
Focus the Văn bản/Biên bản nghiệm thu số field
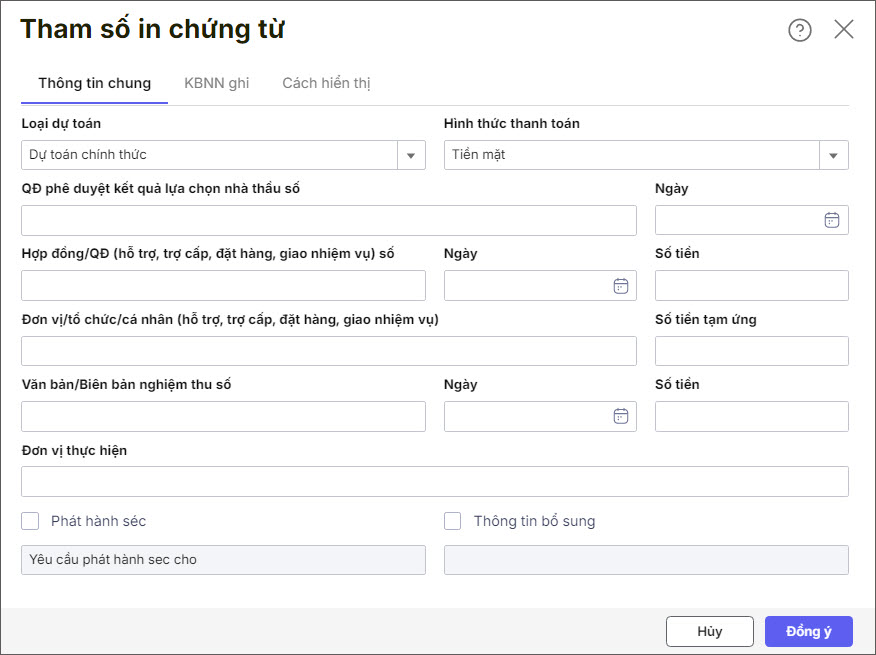223,416
